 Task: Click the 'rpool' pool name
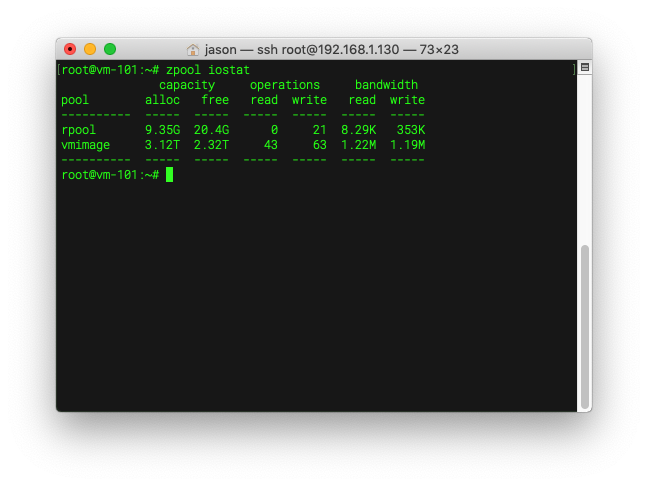coord(79,130)
